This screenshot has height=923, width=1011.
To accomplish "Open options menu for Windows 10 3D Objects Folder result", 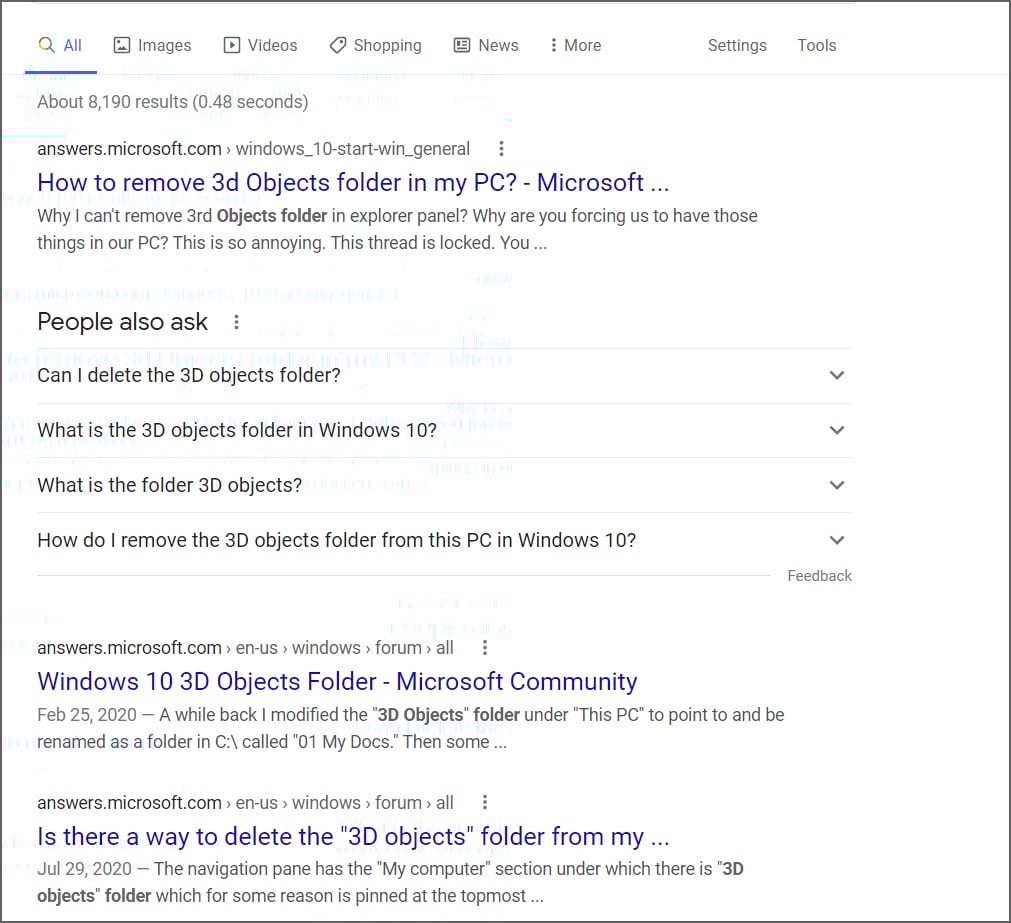I will [x=485, y=648].
